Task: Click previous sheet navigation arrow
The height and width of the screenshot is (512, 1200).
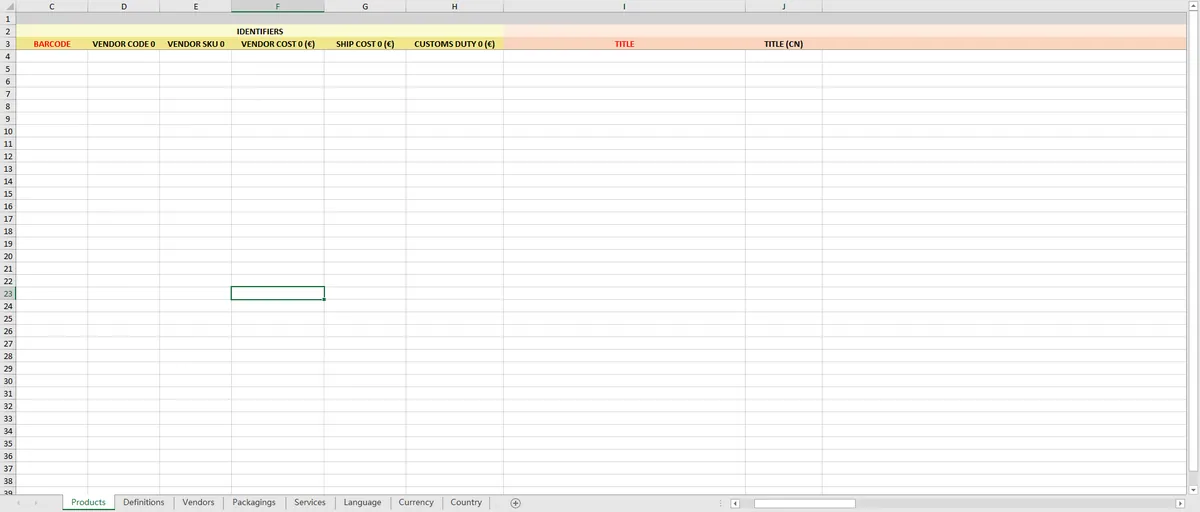Action: 19,503
